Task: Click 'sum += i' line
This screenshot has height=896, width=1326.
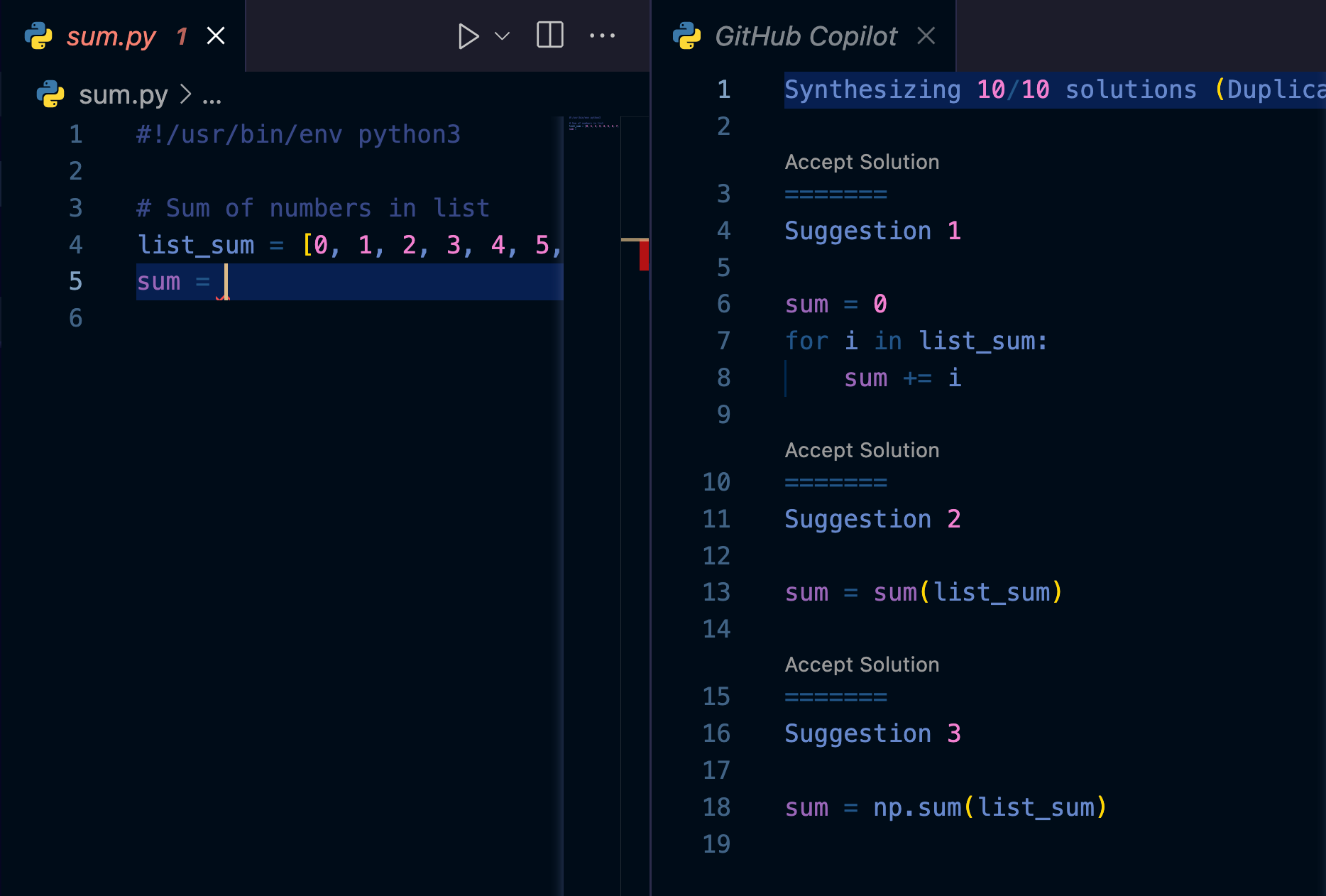Action: [903, 378]
